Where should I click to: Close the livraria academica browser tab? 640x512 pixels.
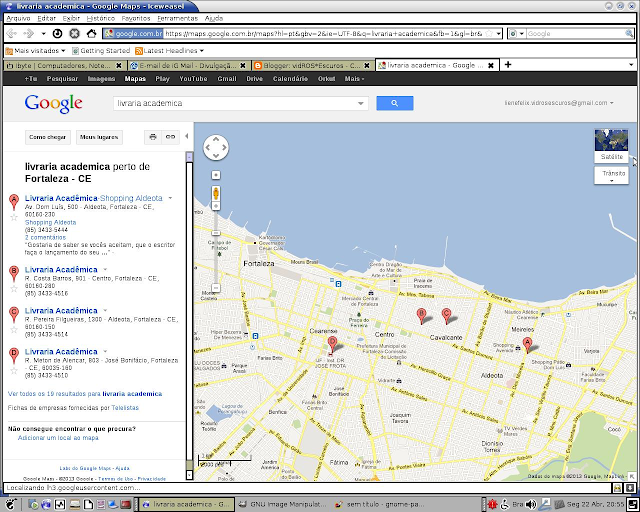pyautogui.click(x=491, y=65)
